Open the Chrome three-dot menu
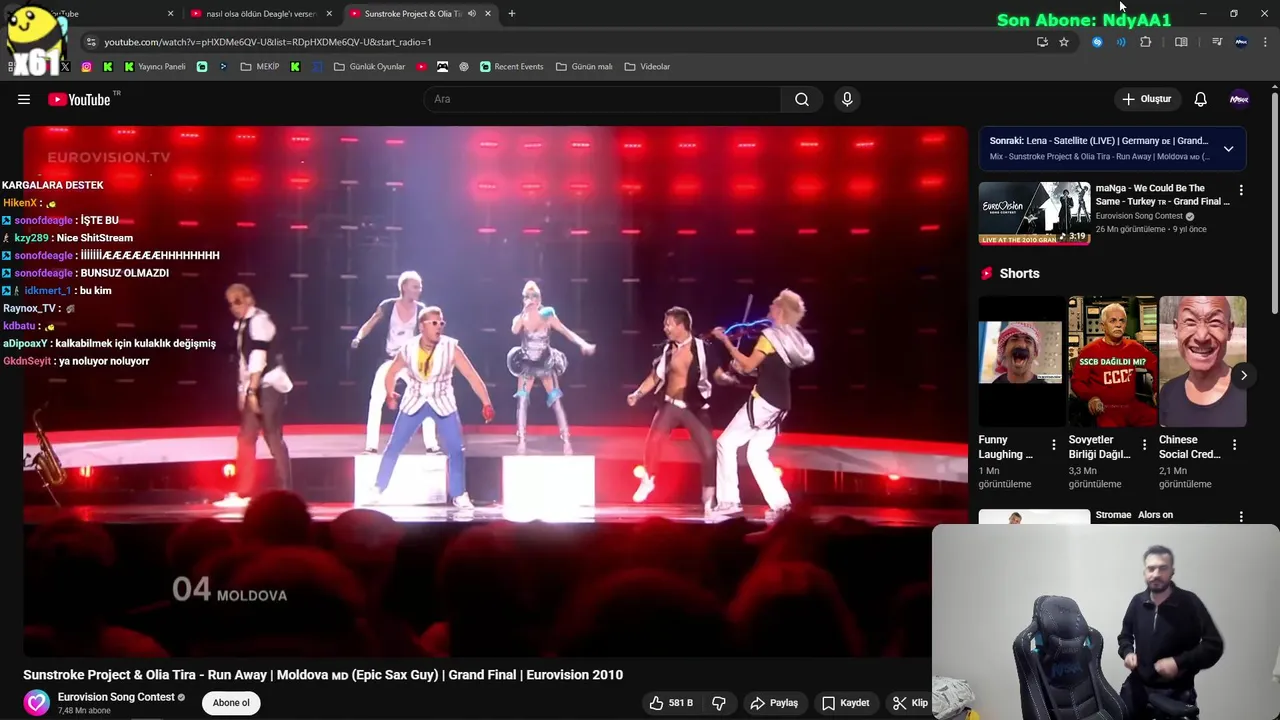Image resolution: width=1280 pixels, height=720 pixels. (x=1265, y=42)
